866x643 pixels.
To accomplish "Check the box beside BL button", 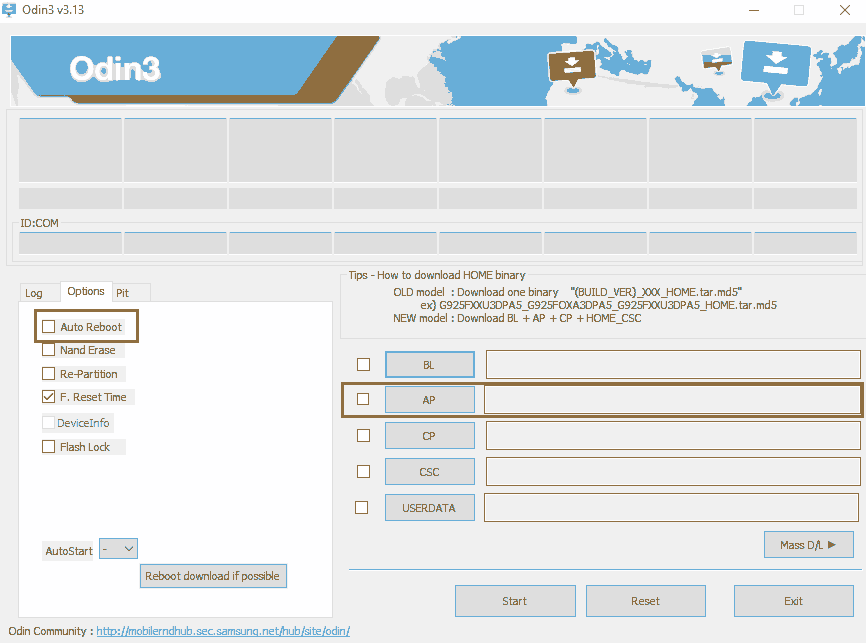I will 363,365.
